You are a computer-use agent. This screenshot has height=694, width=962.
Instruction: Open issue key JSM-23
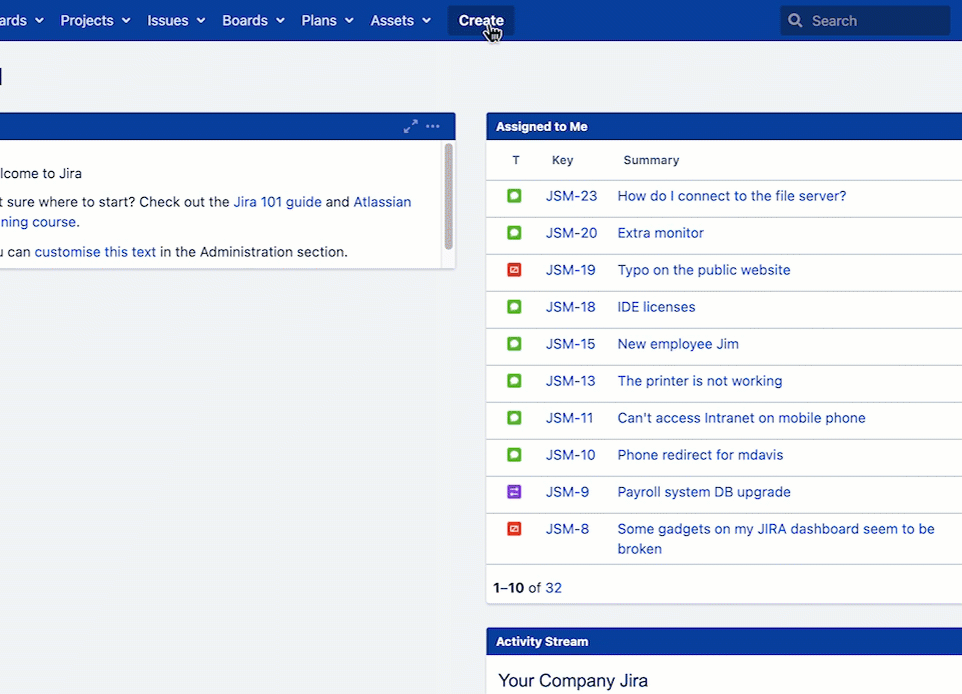pos(571,196)
